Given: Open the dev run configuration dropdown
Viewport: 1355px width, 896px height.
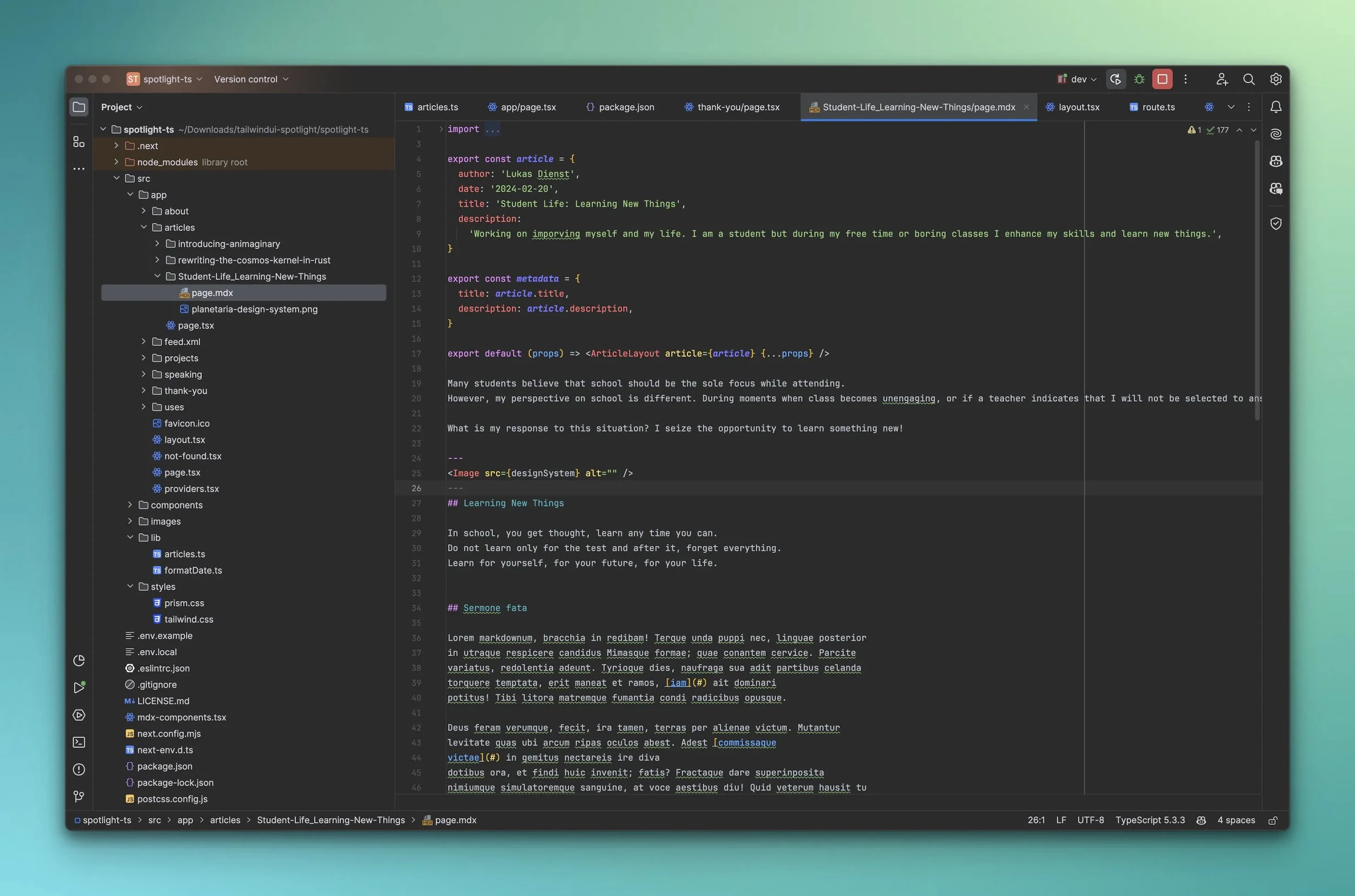Looking at the screenshot, I should click(1077, 79).
